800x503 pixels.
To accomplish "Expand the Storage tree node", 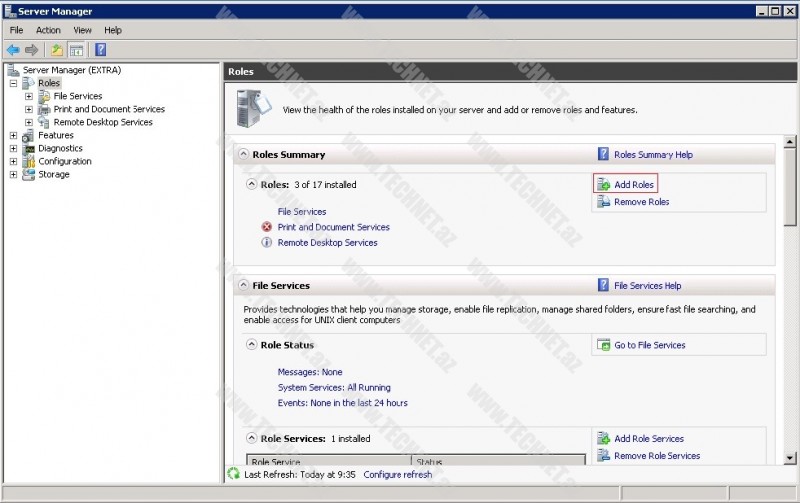I will pyautogui.click(x=13, y=174).
